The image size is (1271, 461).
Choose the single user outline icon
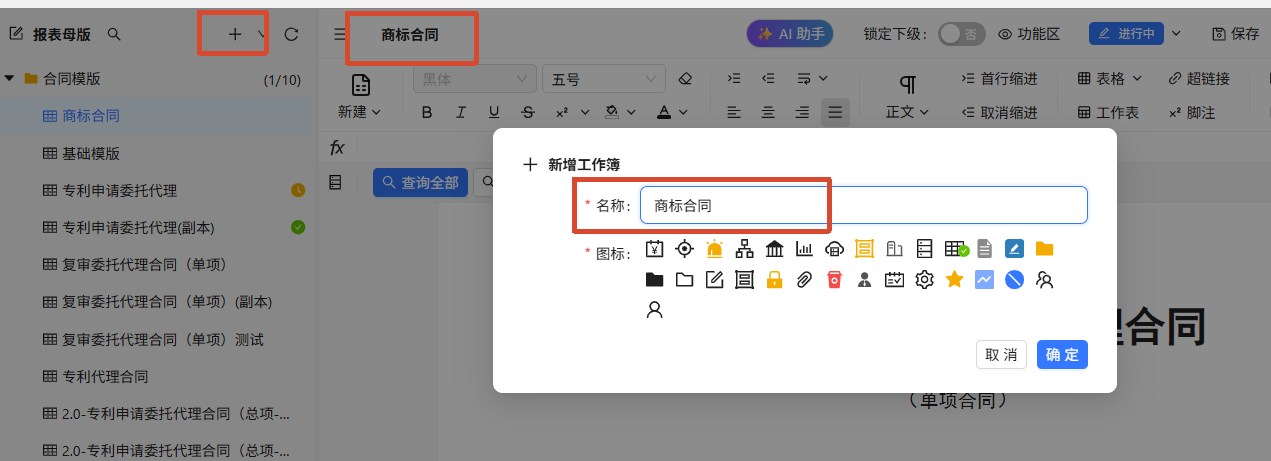(x=655, y=310)
